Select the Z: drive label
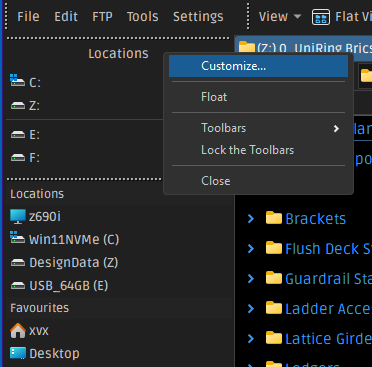The image size is (372, 367). pos(34,106)
